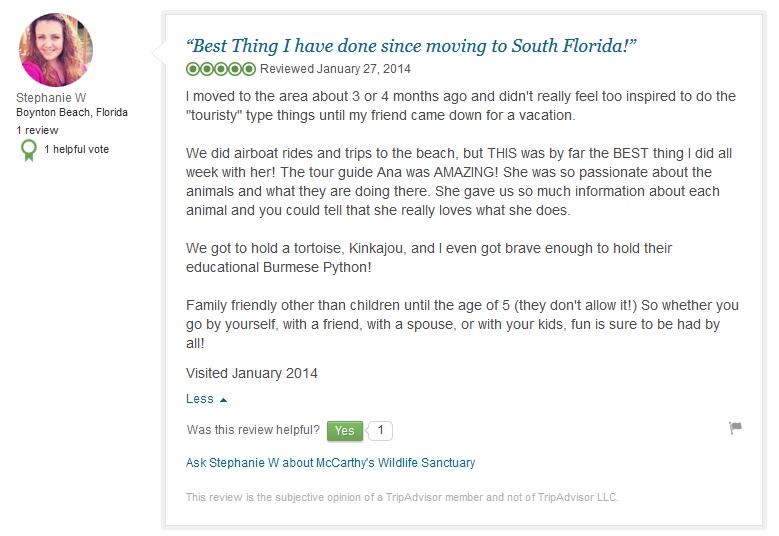Click the "Visited January 2014" line
Screen dimensions: 779x536
click(x=252, y=373)
